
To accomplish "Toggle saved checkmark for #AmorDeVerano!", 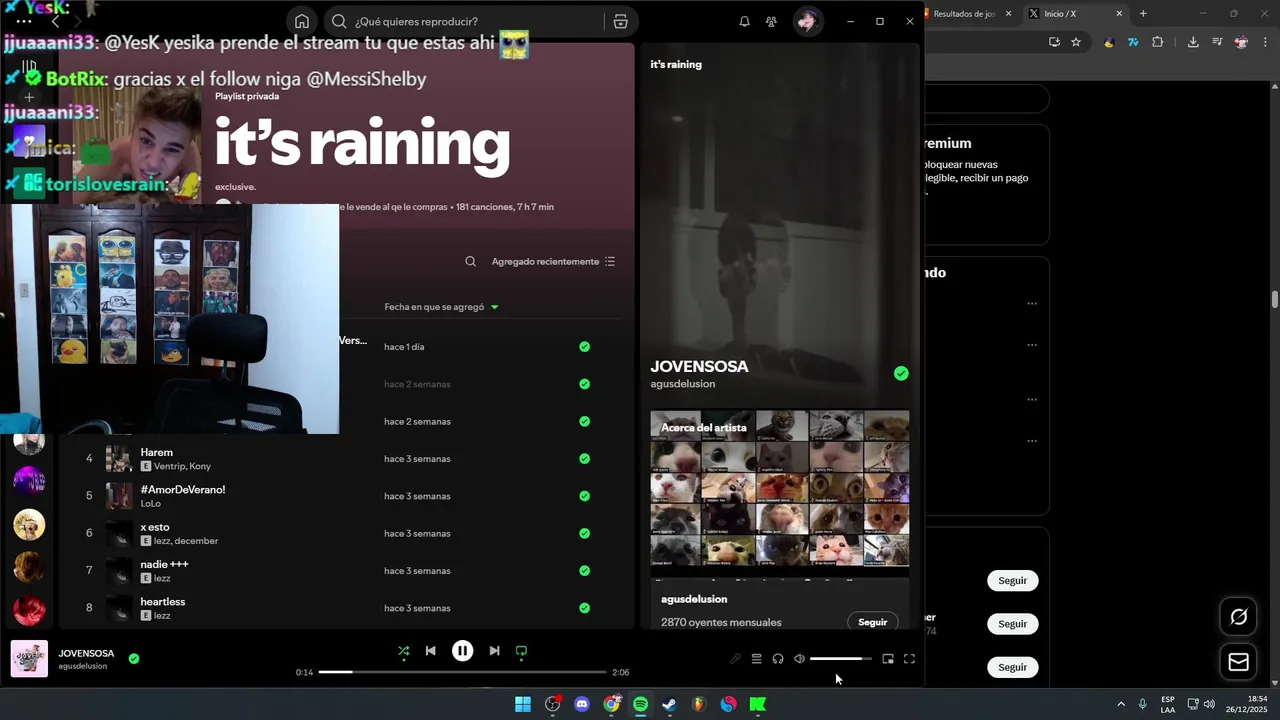I will [x=584, y=496].
